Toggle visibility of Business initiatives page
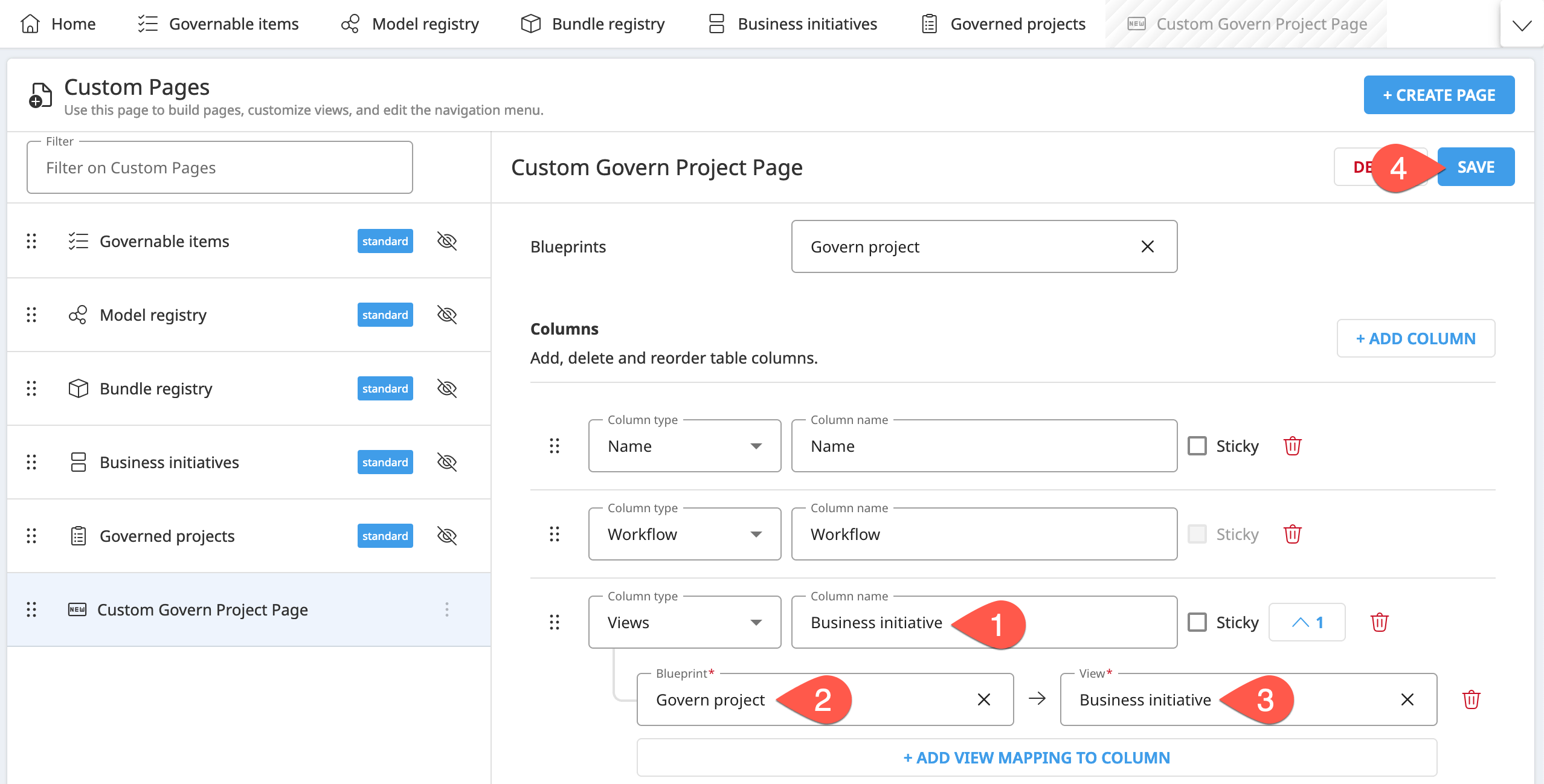 447,462
